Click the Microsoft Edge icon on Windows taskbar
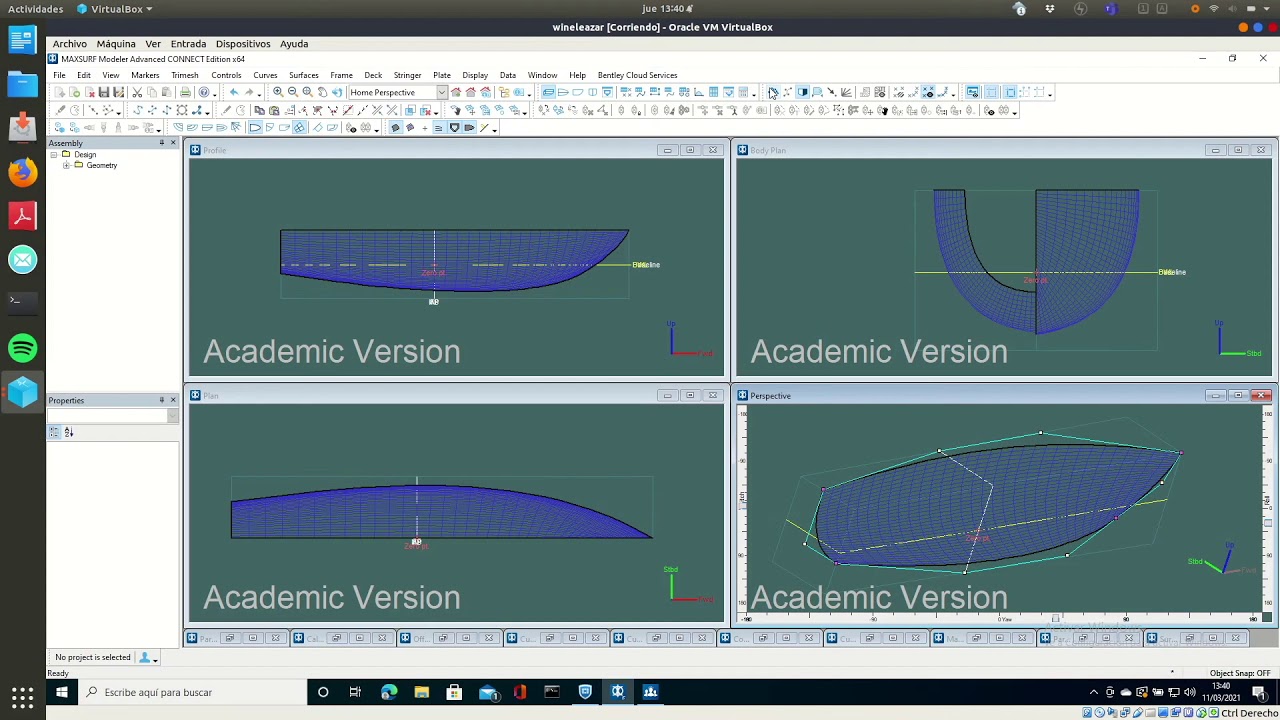 (x=389, y=692)
